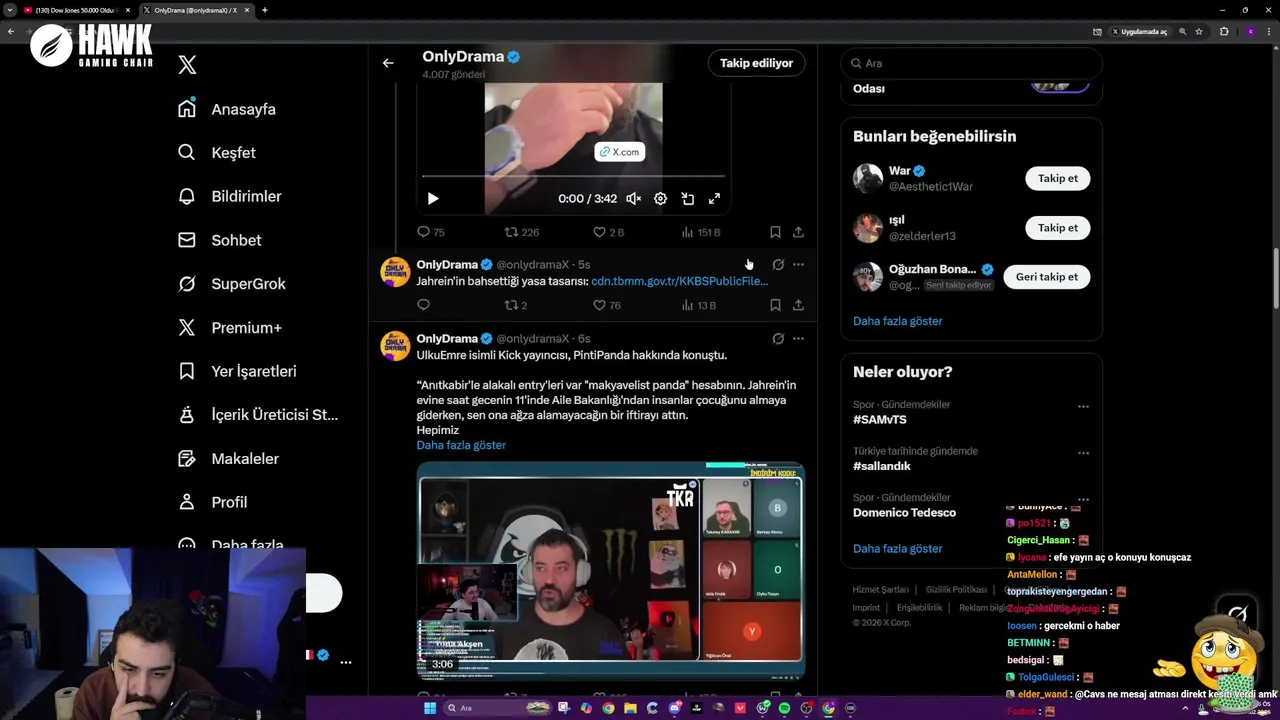Open Keşfet explore page

[x=217, y=153]
